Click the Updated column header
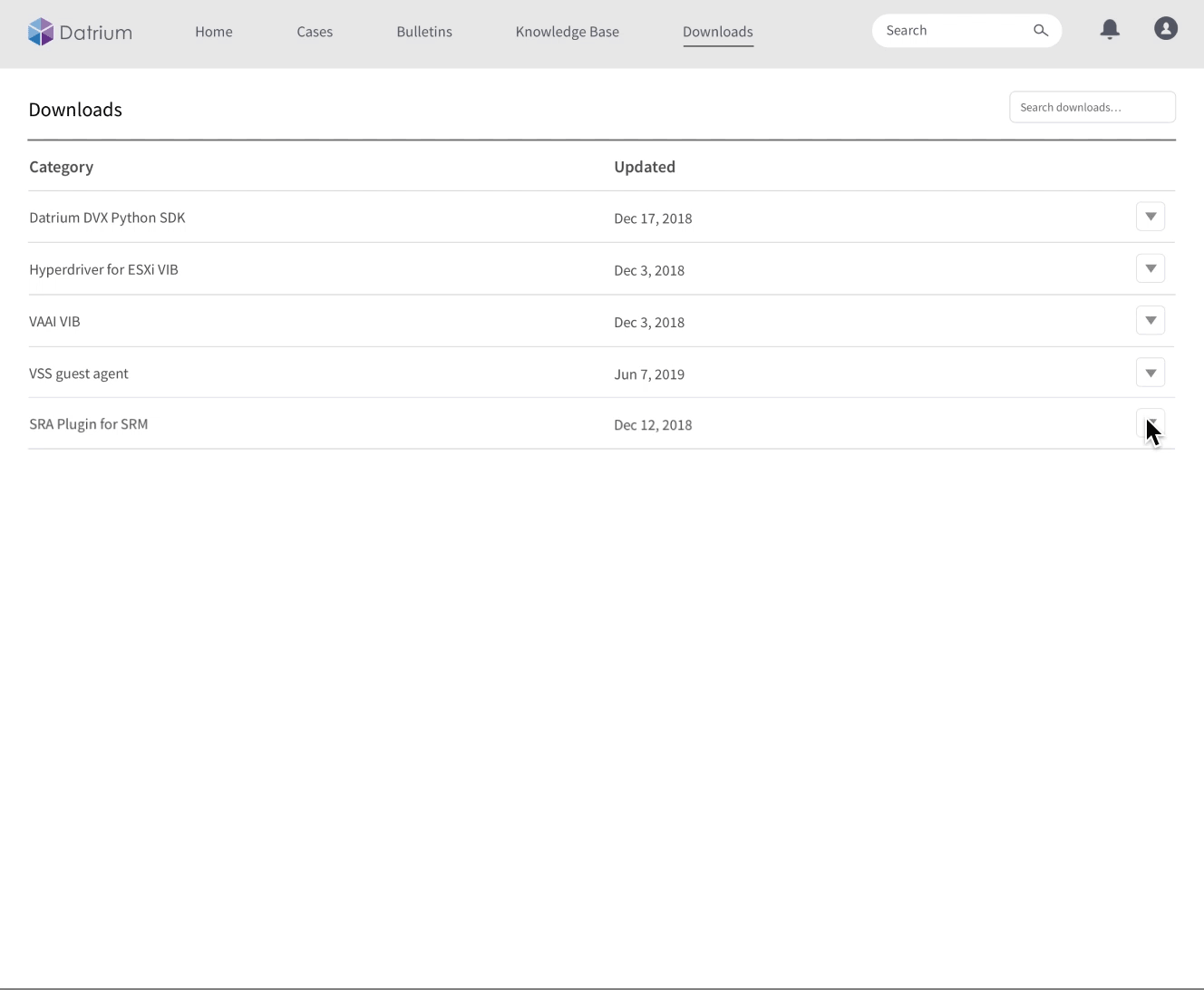 [x=645, y=167]
